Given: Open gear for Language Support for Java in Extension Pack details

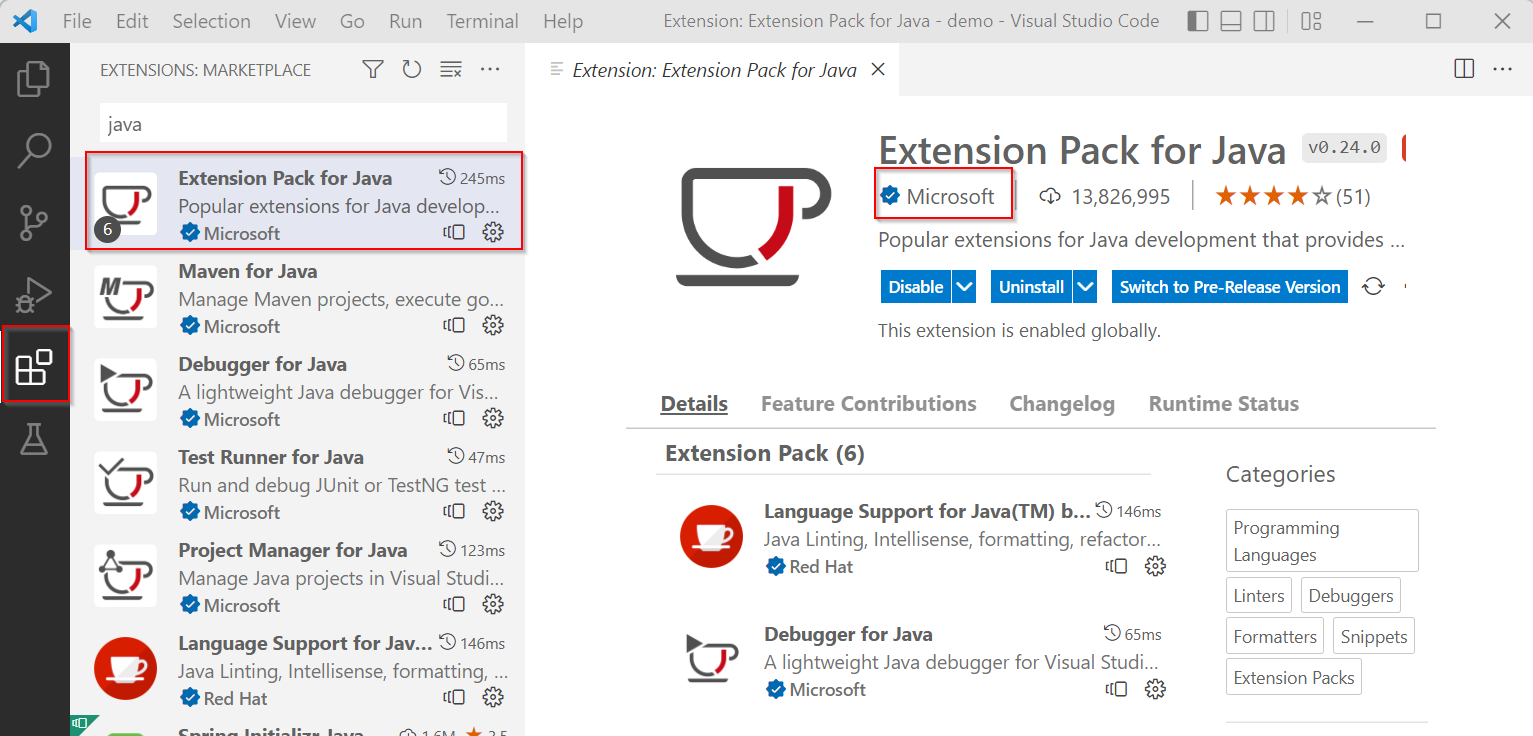Looking at the screenshot, I should [1155, 567].
